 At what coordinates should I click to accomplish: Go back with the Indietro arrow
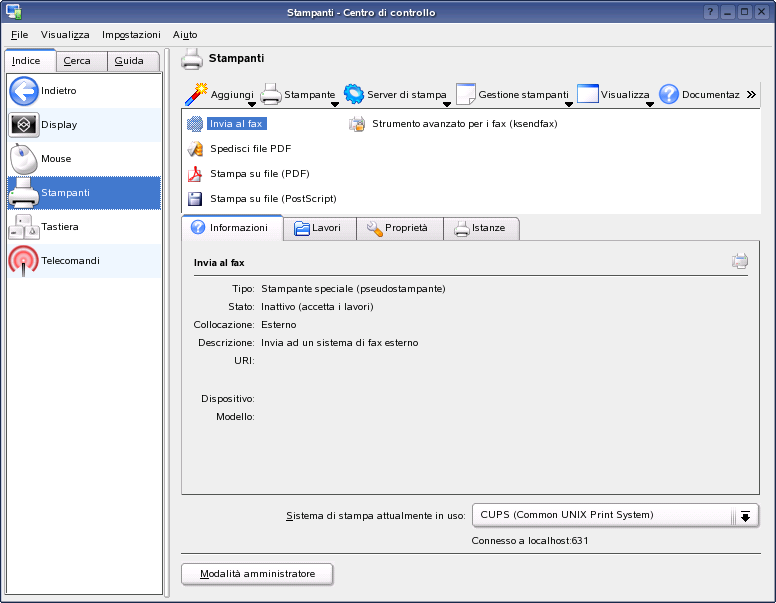pyautogui.click(x=24, y=91)
